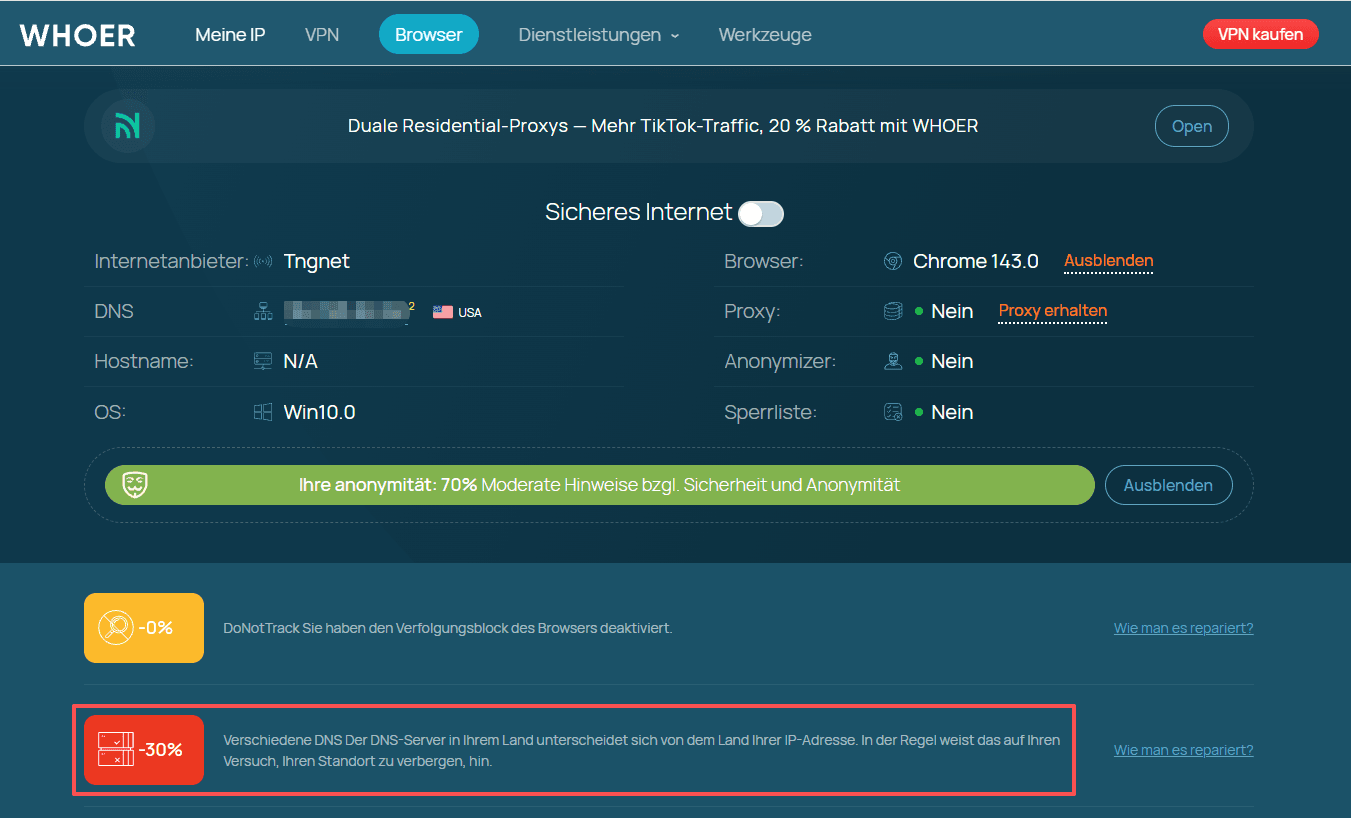Click the Windows OS icon
The height and width of the screenshot is (818, 1351).
point(263,412)
